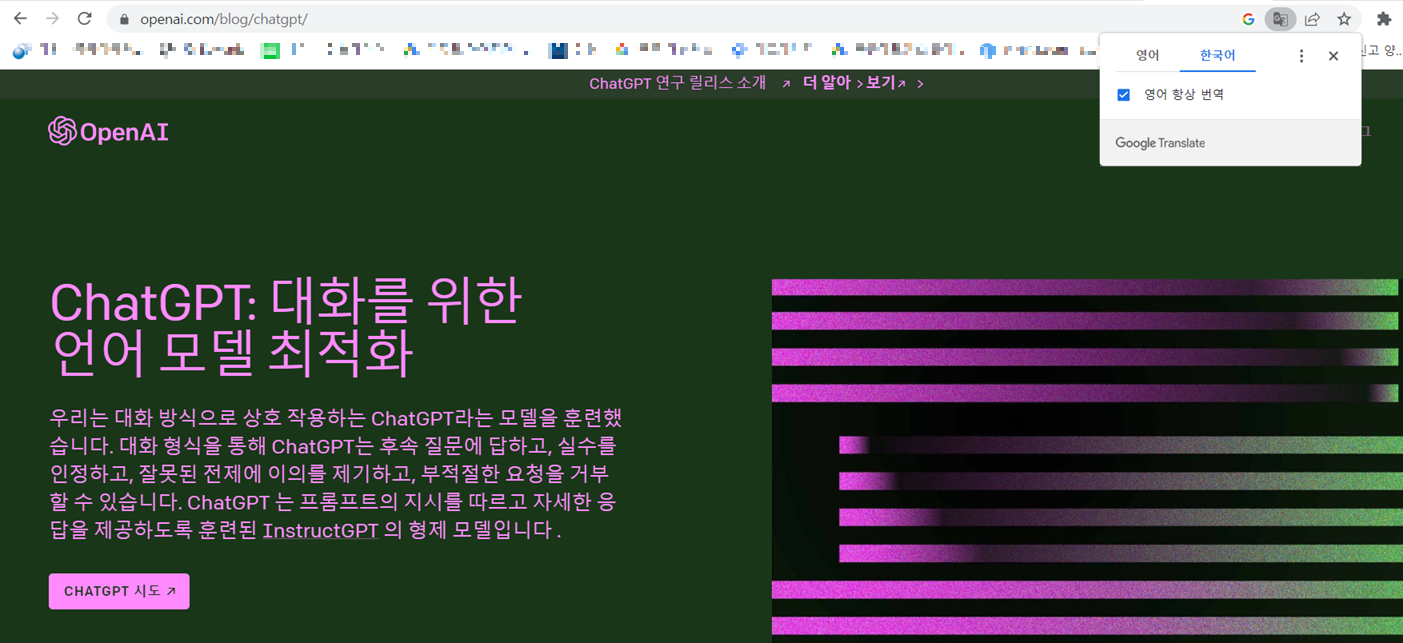
Task: Select the '한국어' language tab
Action: pos(1217,55)
